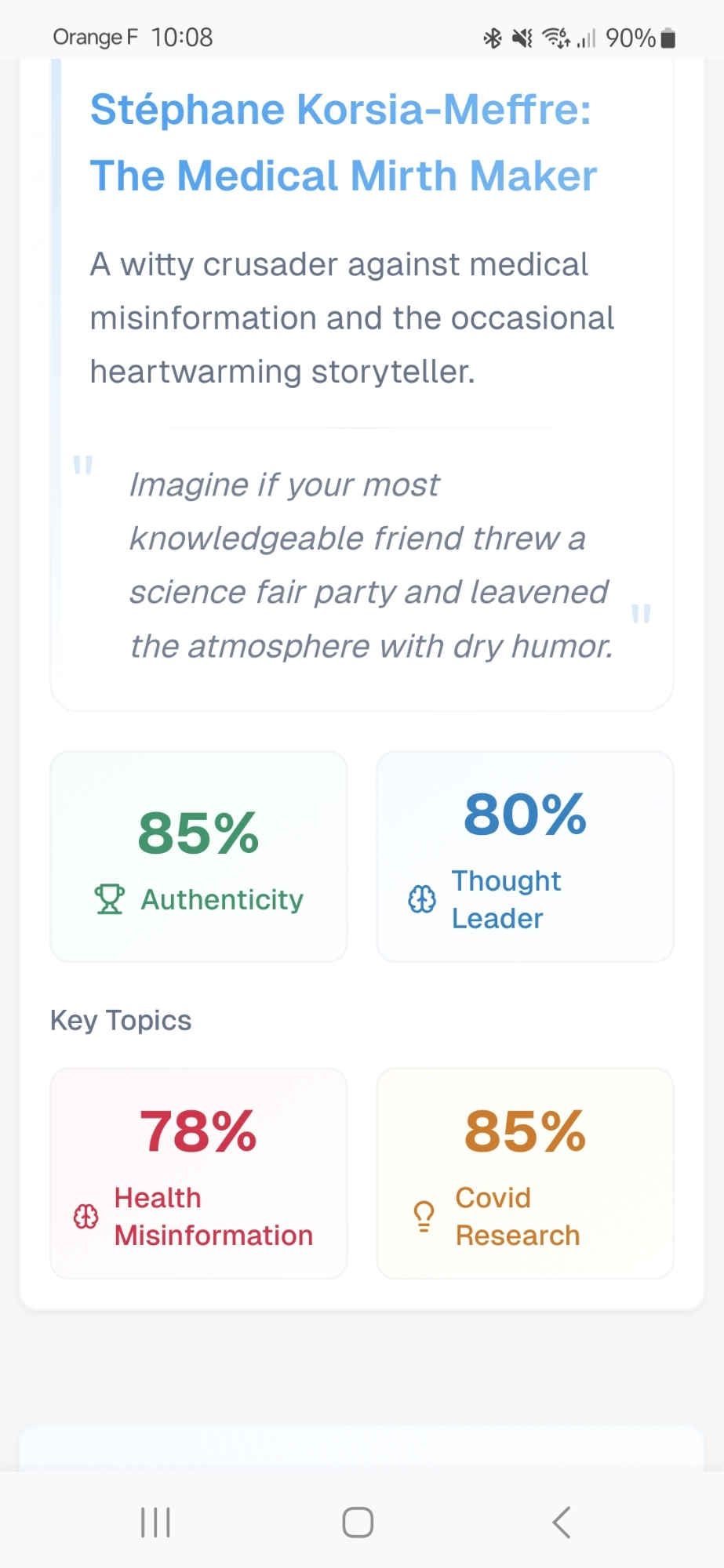
Task: Tap the Wi-Fi signal status icon
Action: 556,38
